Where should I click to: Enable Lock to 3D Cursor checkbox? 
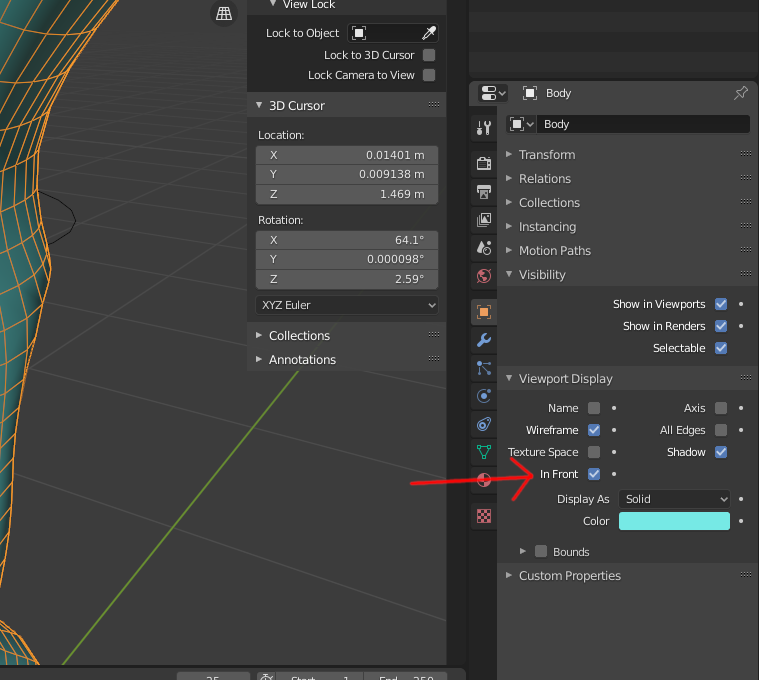(x=429, y=55)
